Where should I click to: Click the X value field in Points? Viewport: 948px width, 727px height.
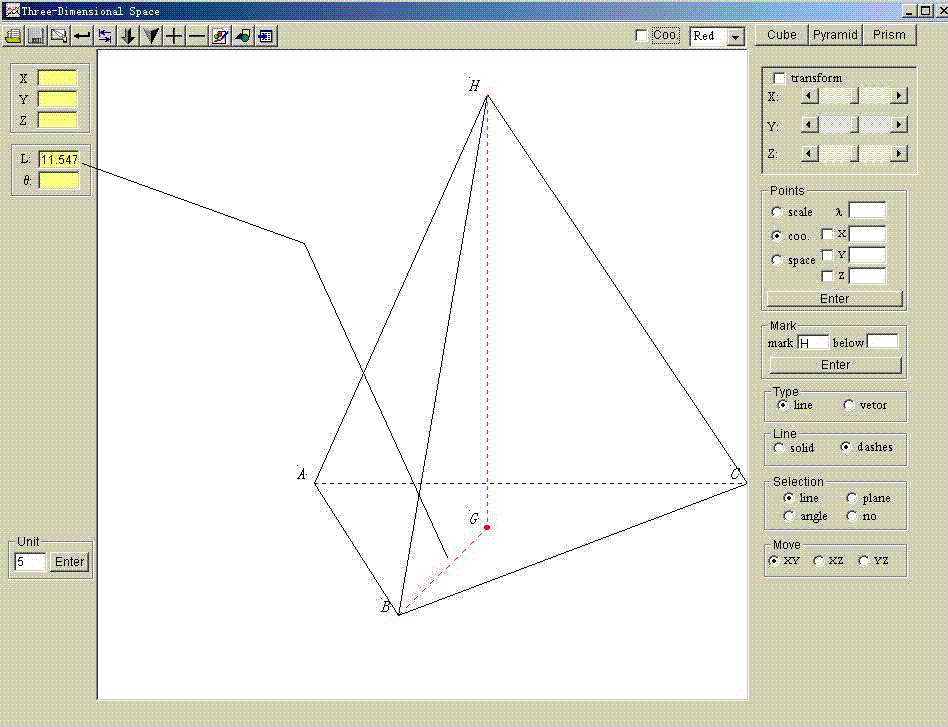867,234
